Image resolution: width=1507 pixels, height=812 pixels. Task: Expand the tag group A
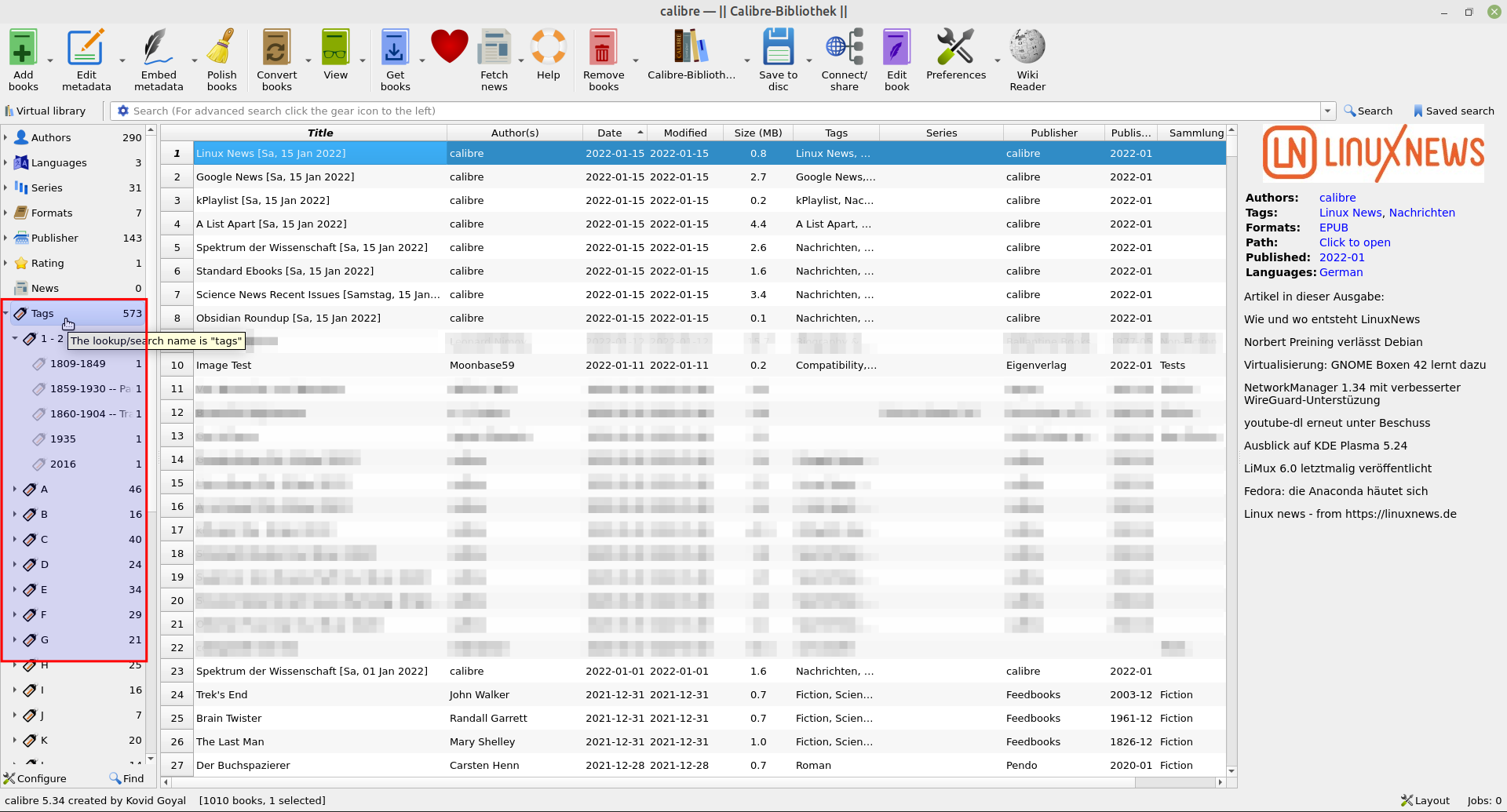tap(15, 489)
